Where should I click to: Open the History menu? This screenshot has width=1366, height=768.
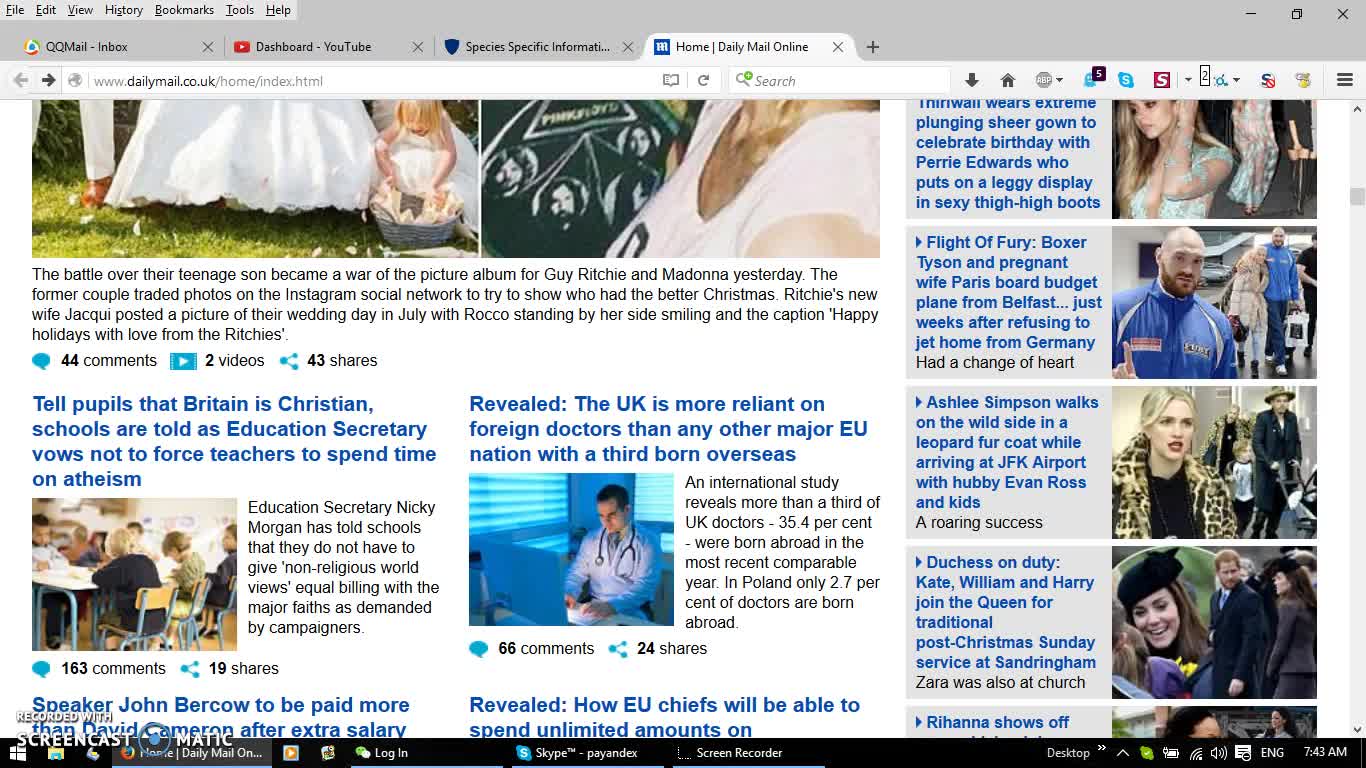click(124, 10)
